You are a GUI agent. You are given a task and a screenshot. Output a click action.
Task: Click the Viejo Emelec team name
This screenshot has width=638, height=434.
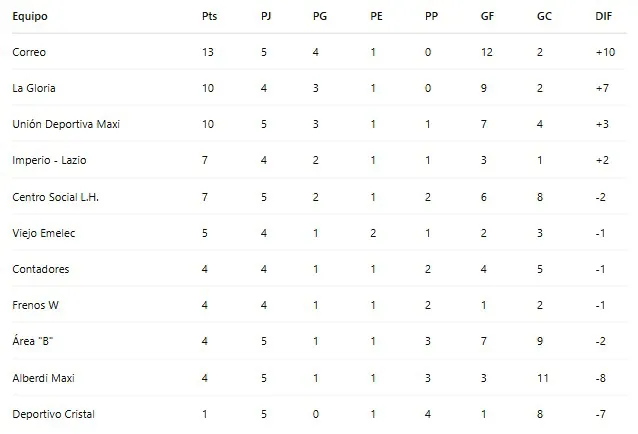pos(43,233)
